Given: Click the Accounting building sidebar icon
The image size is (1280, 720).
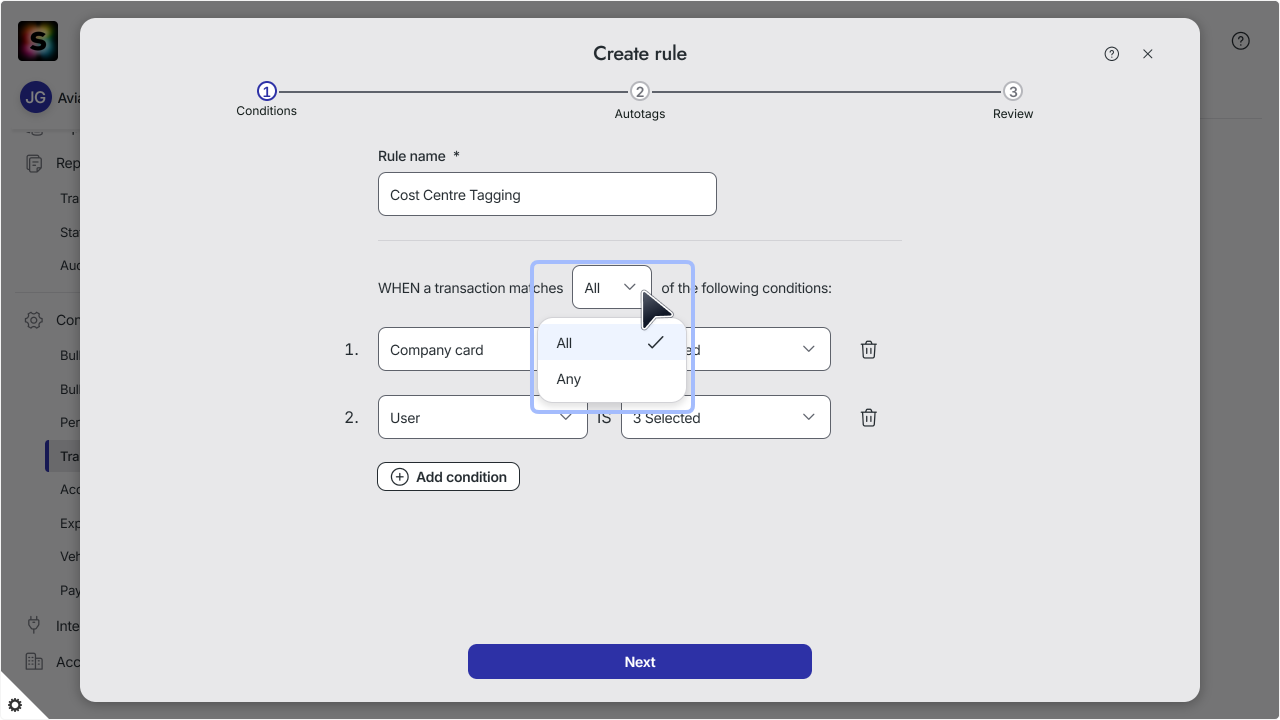Looking at the screenshot, I should coord(34,661).
